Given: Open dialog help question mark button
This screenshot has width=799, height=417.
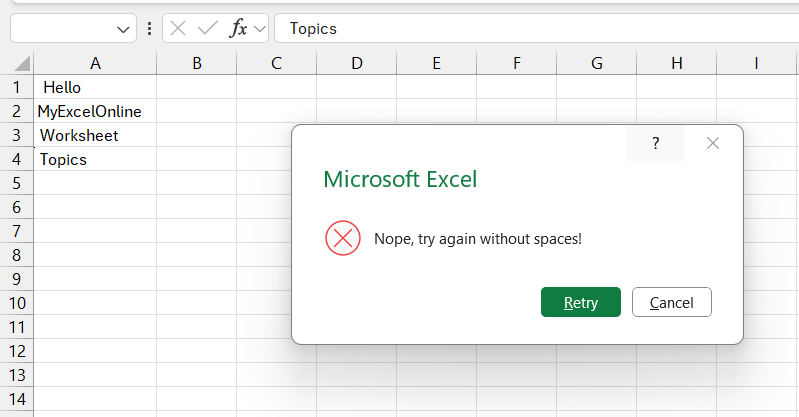Looking at the screenshot, I should point(655,143).
